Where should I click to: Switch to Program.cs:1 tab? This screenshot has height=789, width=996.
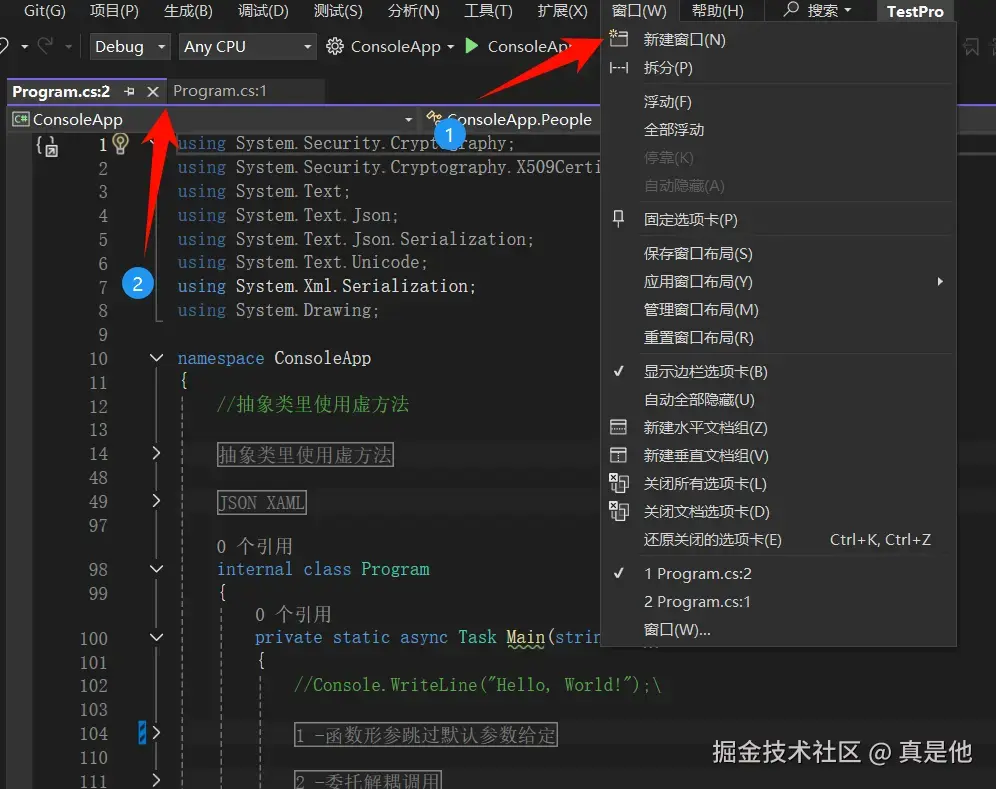tap(220, 91)
